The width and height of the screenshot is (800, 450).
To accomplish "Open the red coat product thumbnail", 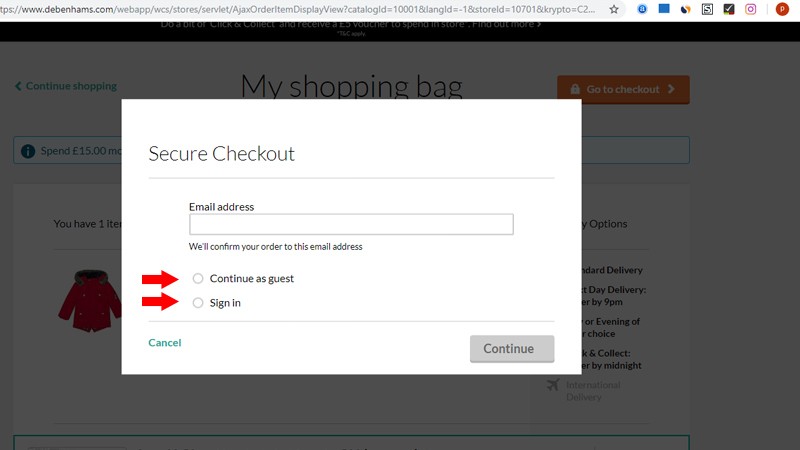I will click(x=90, y=298).
